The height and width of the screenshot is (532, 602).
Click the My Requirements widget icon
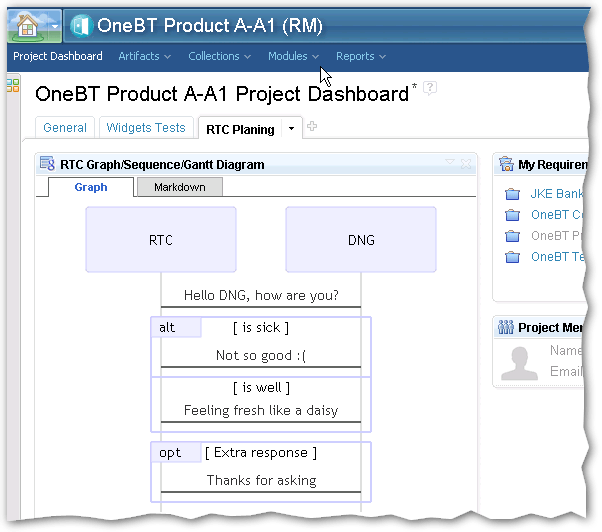point(506,164)
